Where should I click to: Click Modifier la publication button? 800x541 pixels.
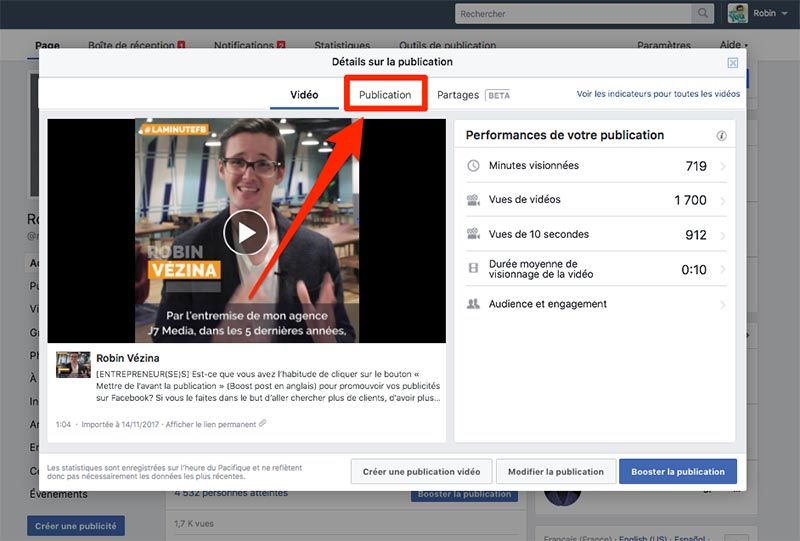point(555,472)
